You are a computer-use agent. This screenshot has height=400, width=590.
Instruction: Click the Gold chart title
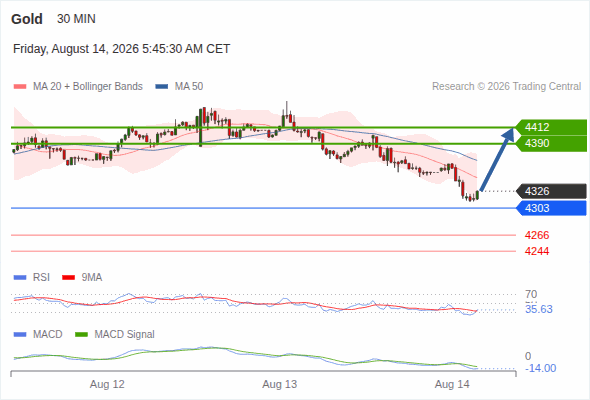coord(27,19)
